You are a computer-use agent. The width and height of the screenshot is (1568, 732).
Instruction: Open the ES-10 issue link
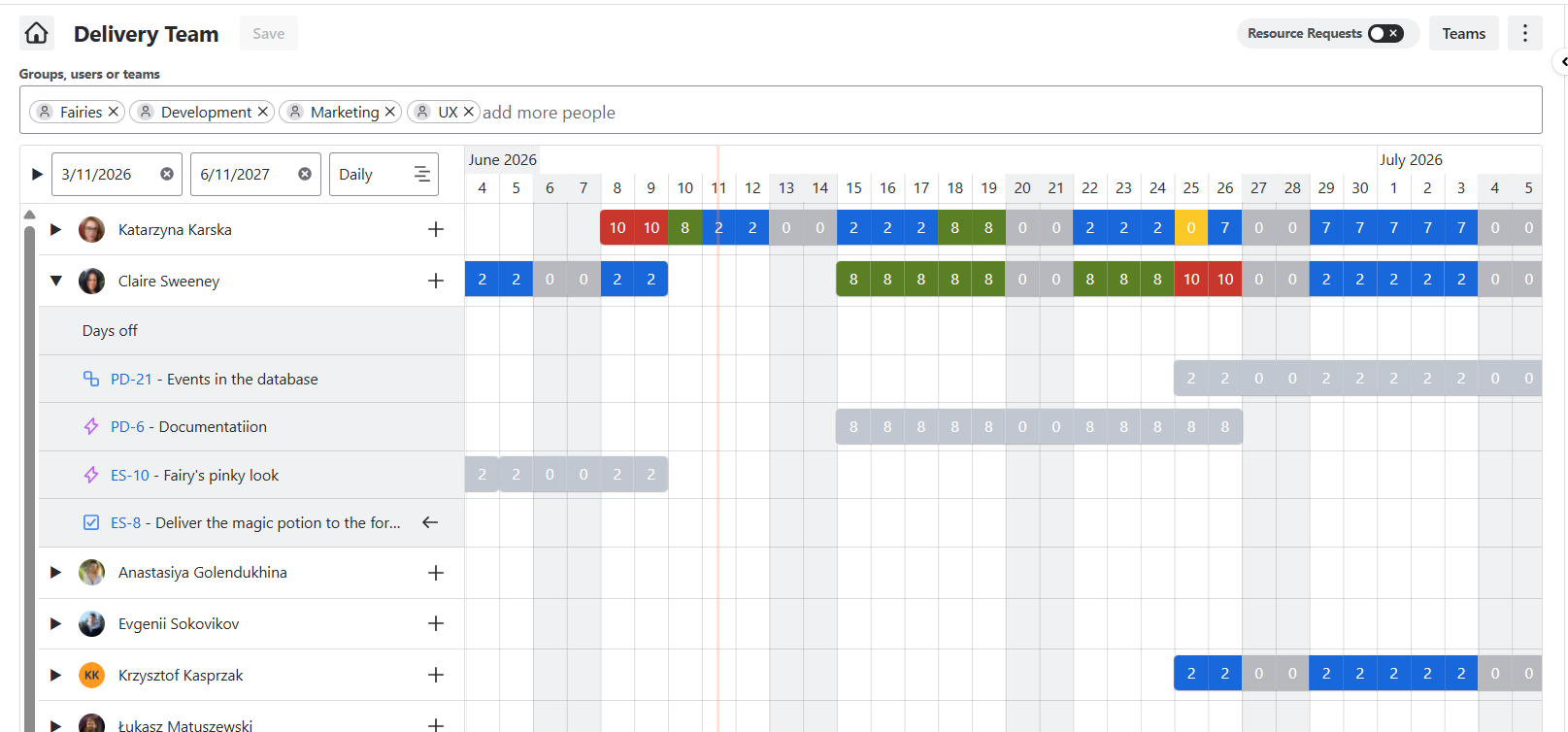[x=130, y=475]
